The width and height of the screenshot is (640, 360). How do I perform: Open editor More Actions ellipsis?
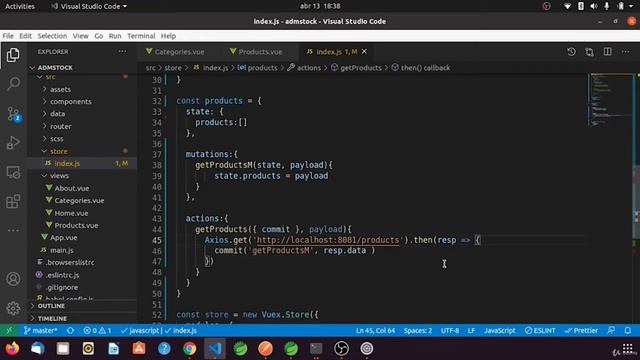tap(625, 51)
